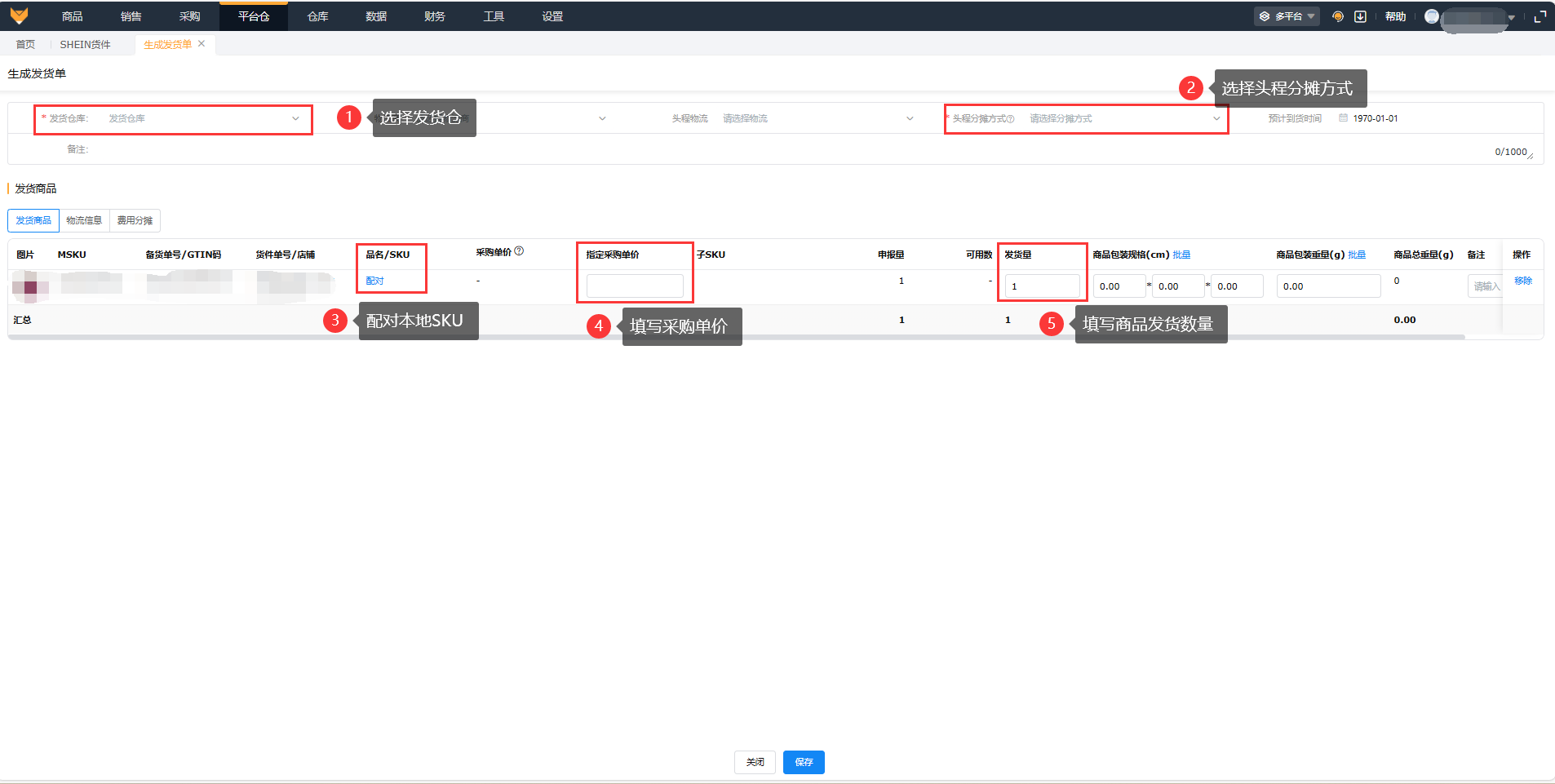Viewport: 1555px width, 784px height.
Task: Focus the 发货量 quantity input
Action: click(1043, 286)
